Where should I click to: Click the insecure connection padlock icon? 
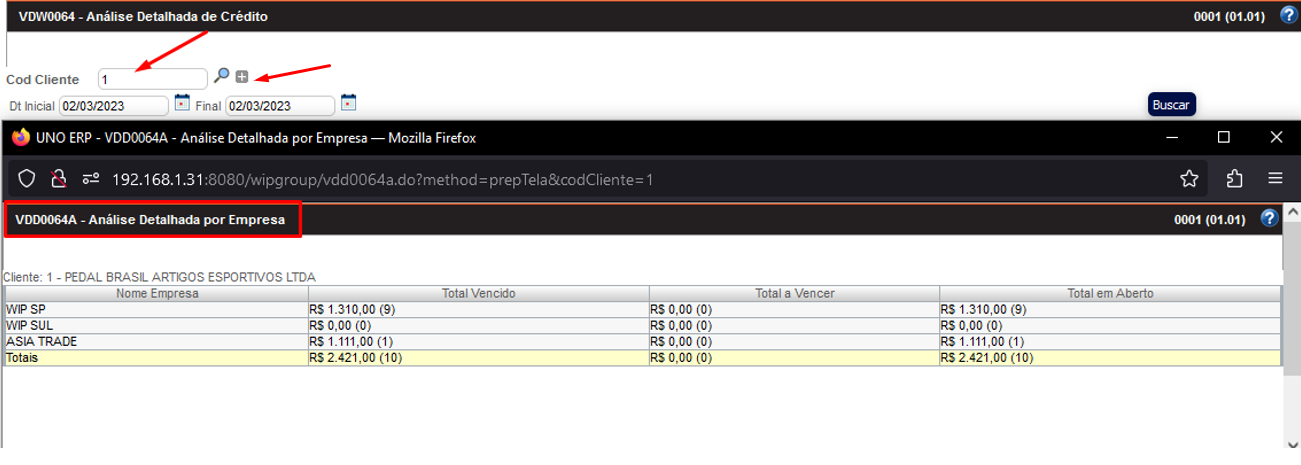(x=59, y=178)
